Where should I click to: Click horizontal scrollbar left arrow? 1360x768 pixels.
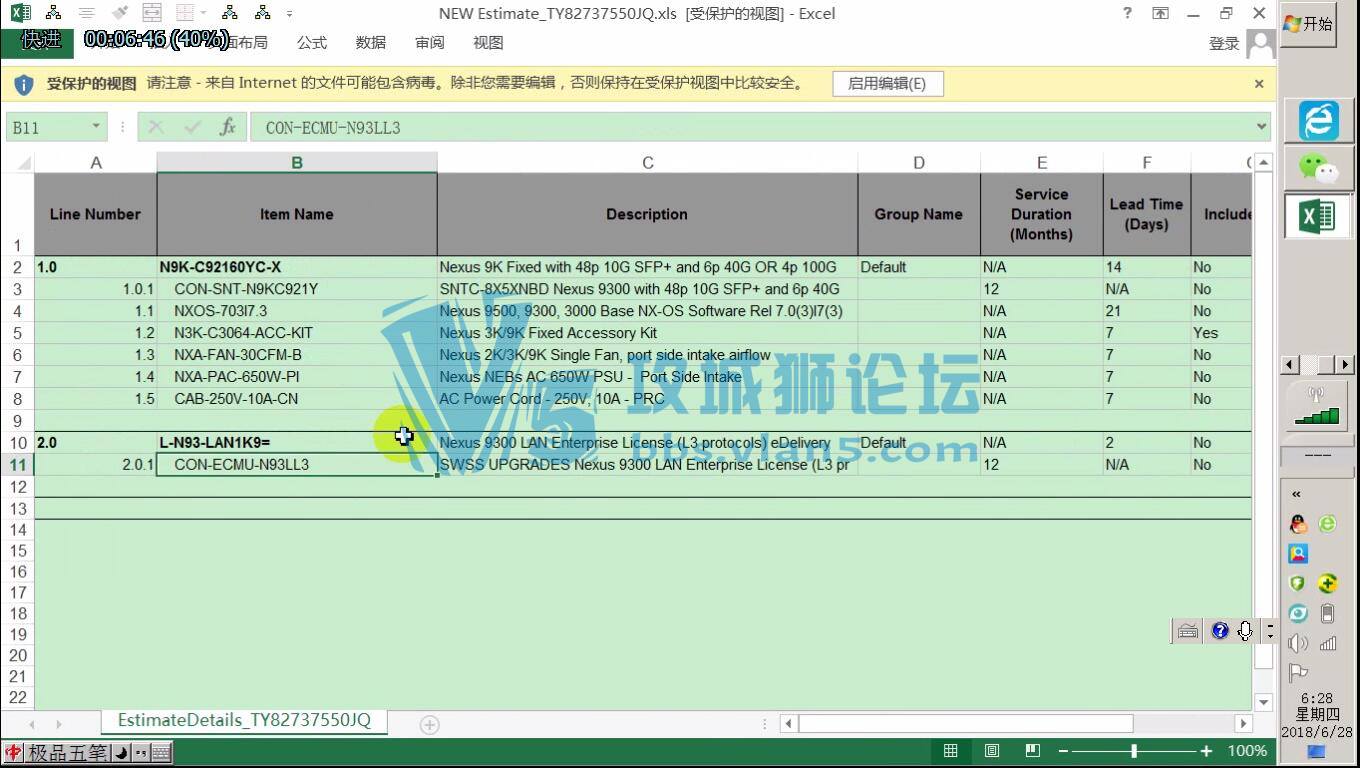tap(789, 724)
